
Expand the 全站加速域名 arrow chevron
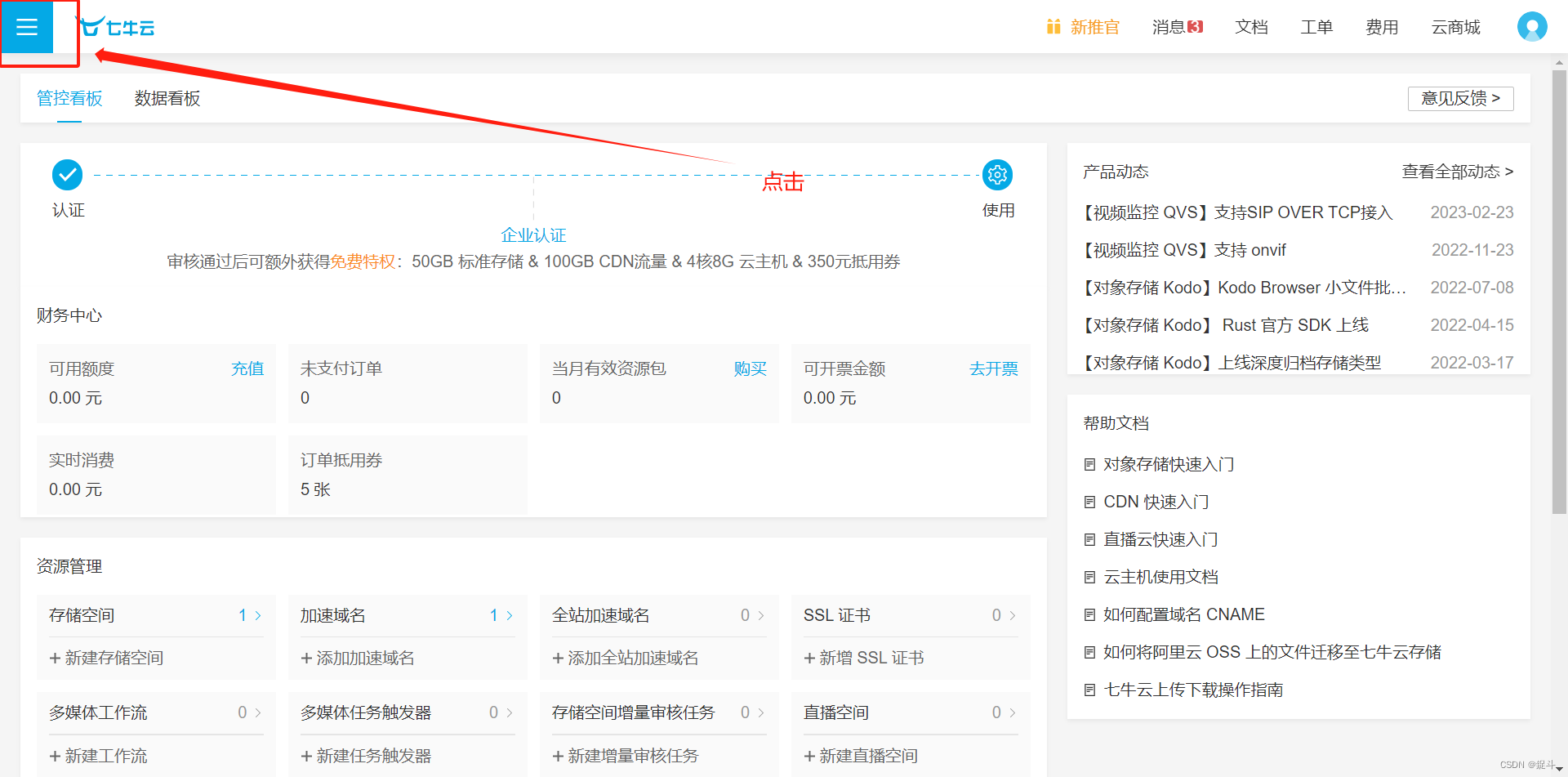[761, 615]
